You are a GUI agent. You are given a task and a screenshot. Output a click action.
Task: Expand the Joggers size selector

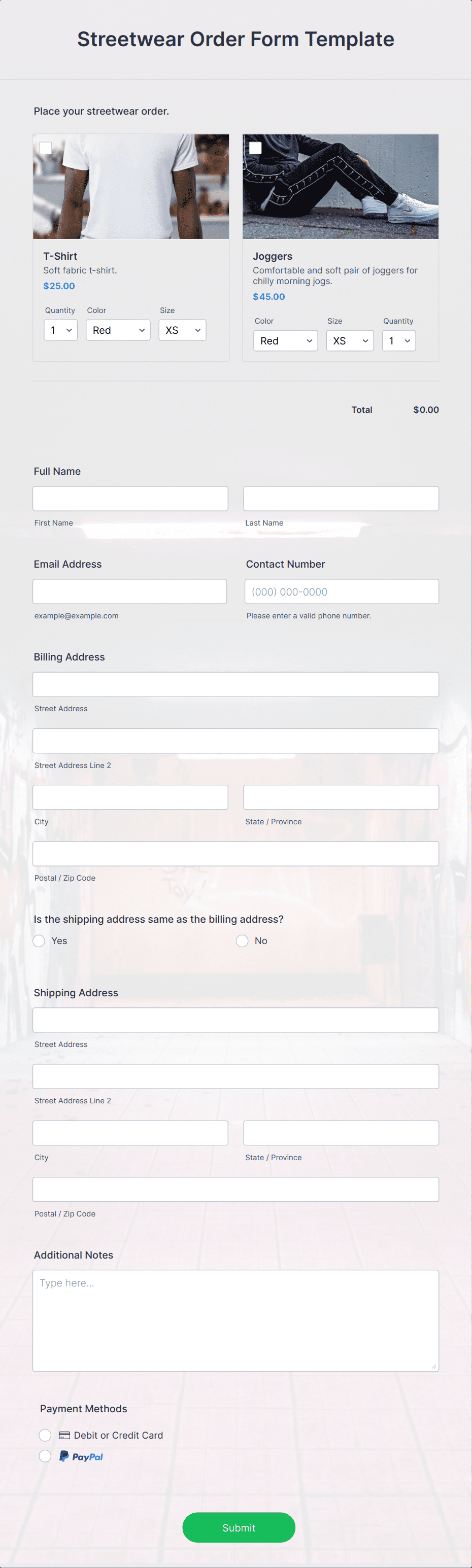point(350,340)
